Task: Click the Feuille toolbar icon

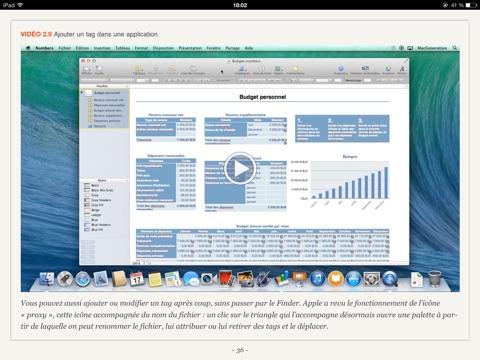Action: 99,70
